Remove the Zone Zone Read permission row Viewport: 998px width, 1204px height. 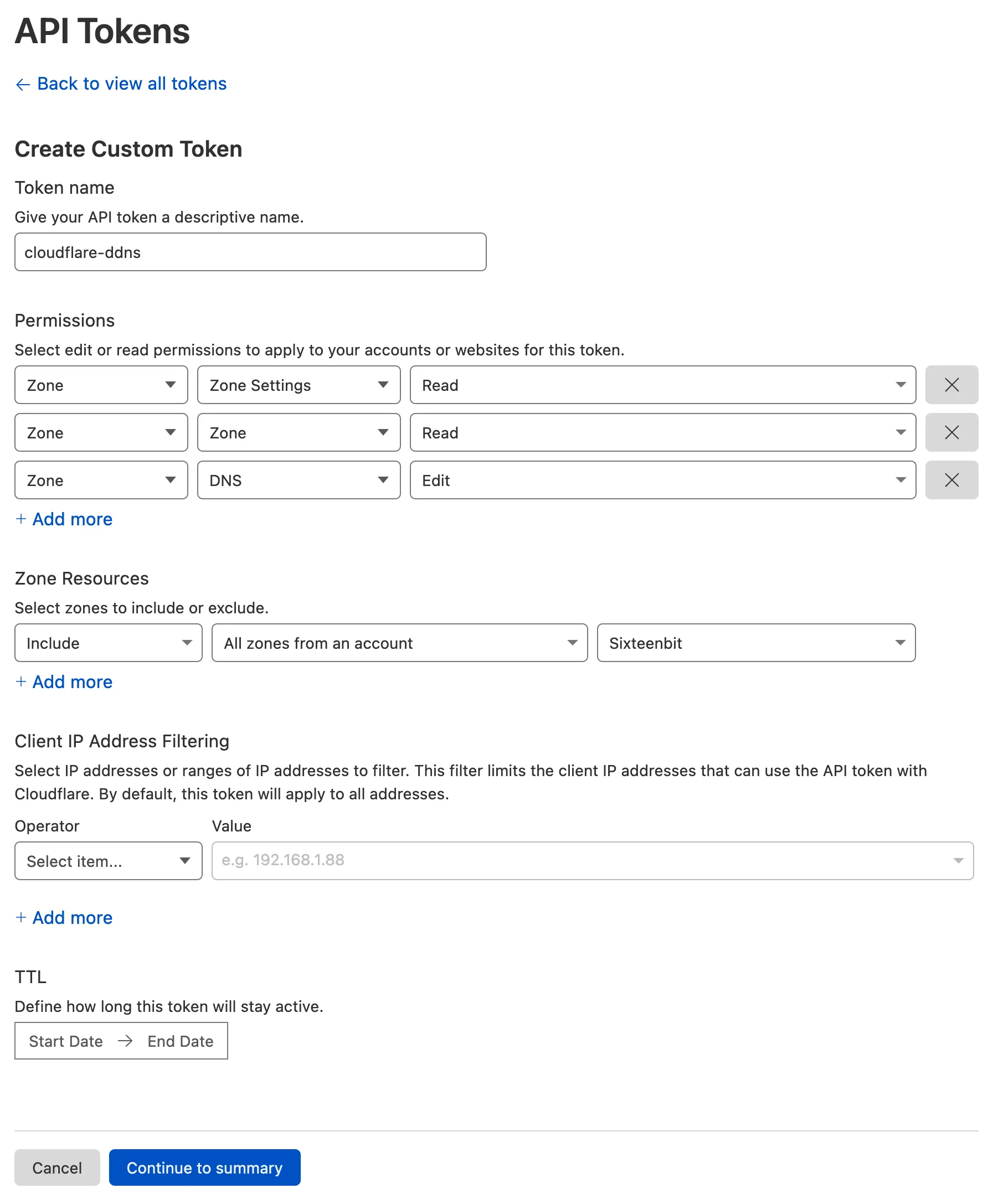point(951,432)
